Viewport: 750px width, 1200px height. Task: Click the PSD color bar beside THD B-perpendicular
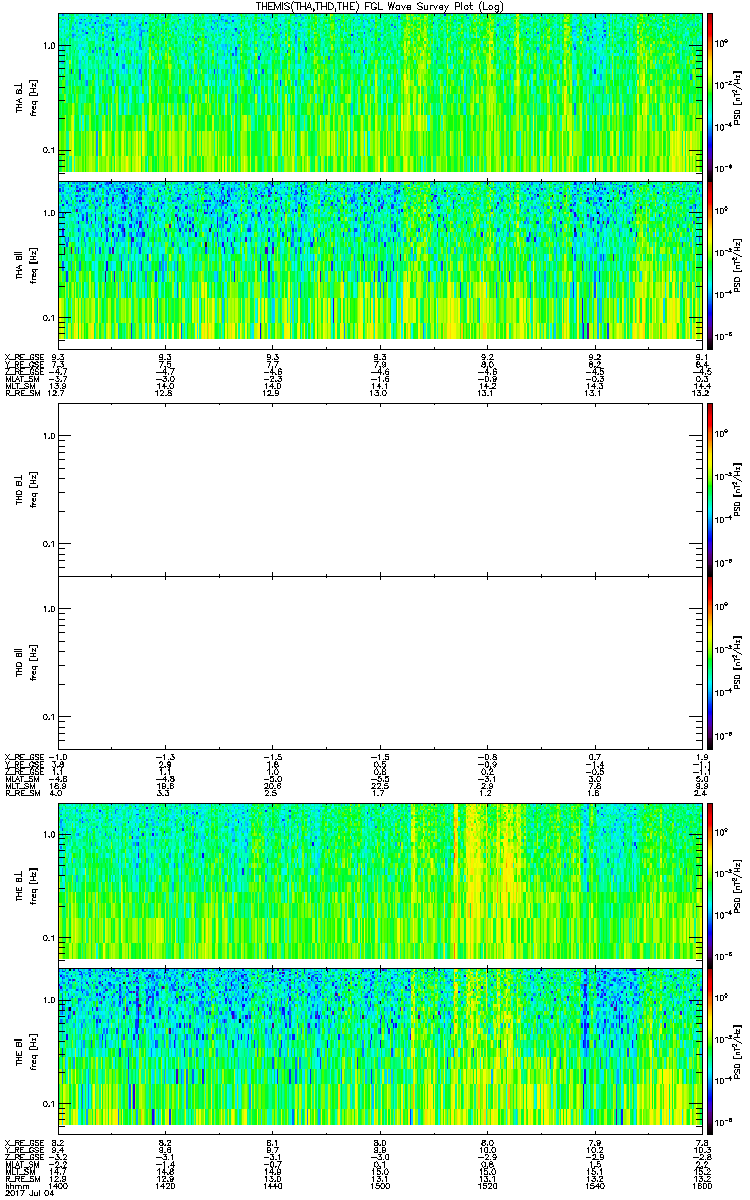(x=709, y=489)
